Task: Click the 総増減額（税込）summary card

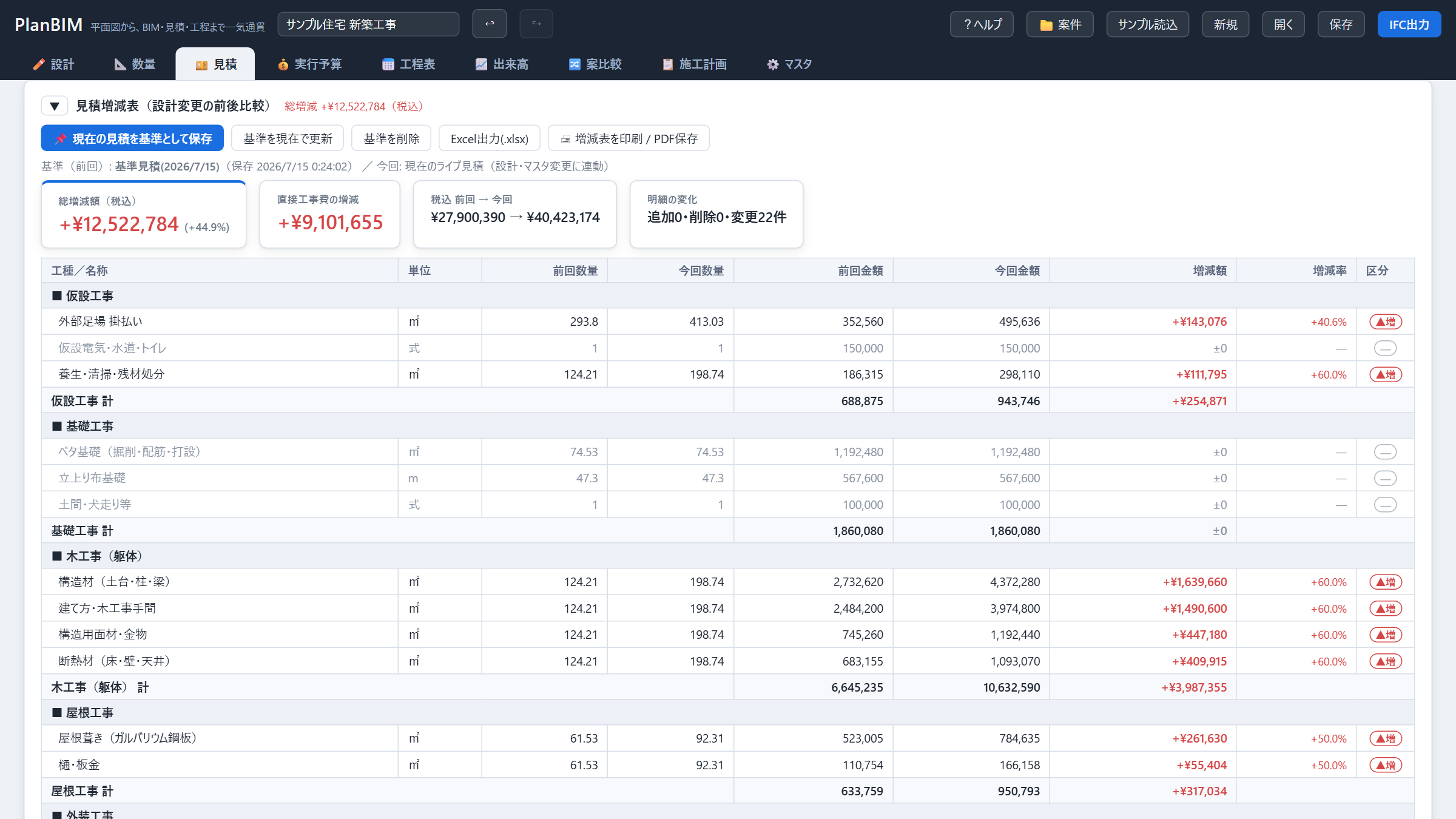Action: tap(144, 214)
